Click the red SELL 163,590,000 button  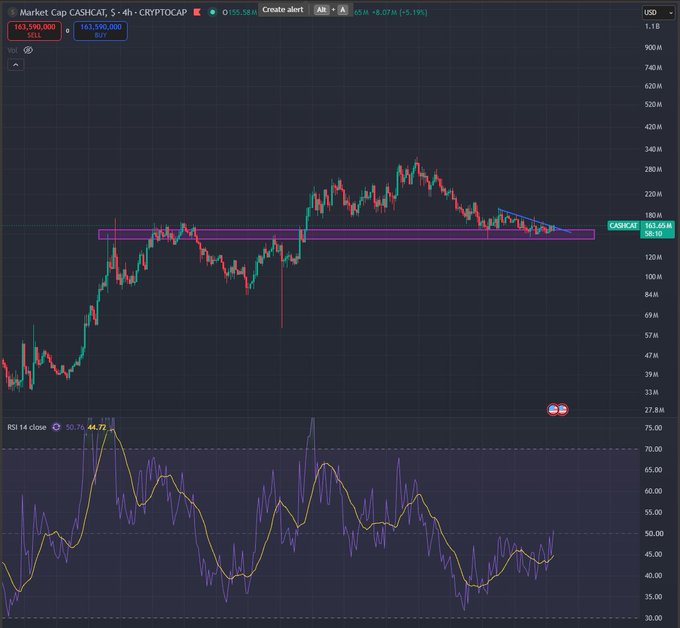pos(35,31)
